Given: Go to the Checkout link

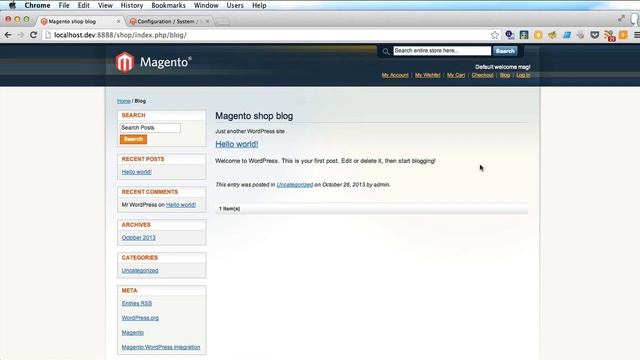Looking at the screenshot, I should click(x=482, y=75).
